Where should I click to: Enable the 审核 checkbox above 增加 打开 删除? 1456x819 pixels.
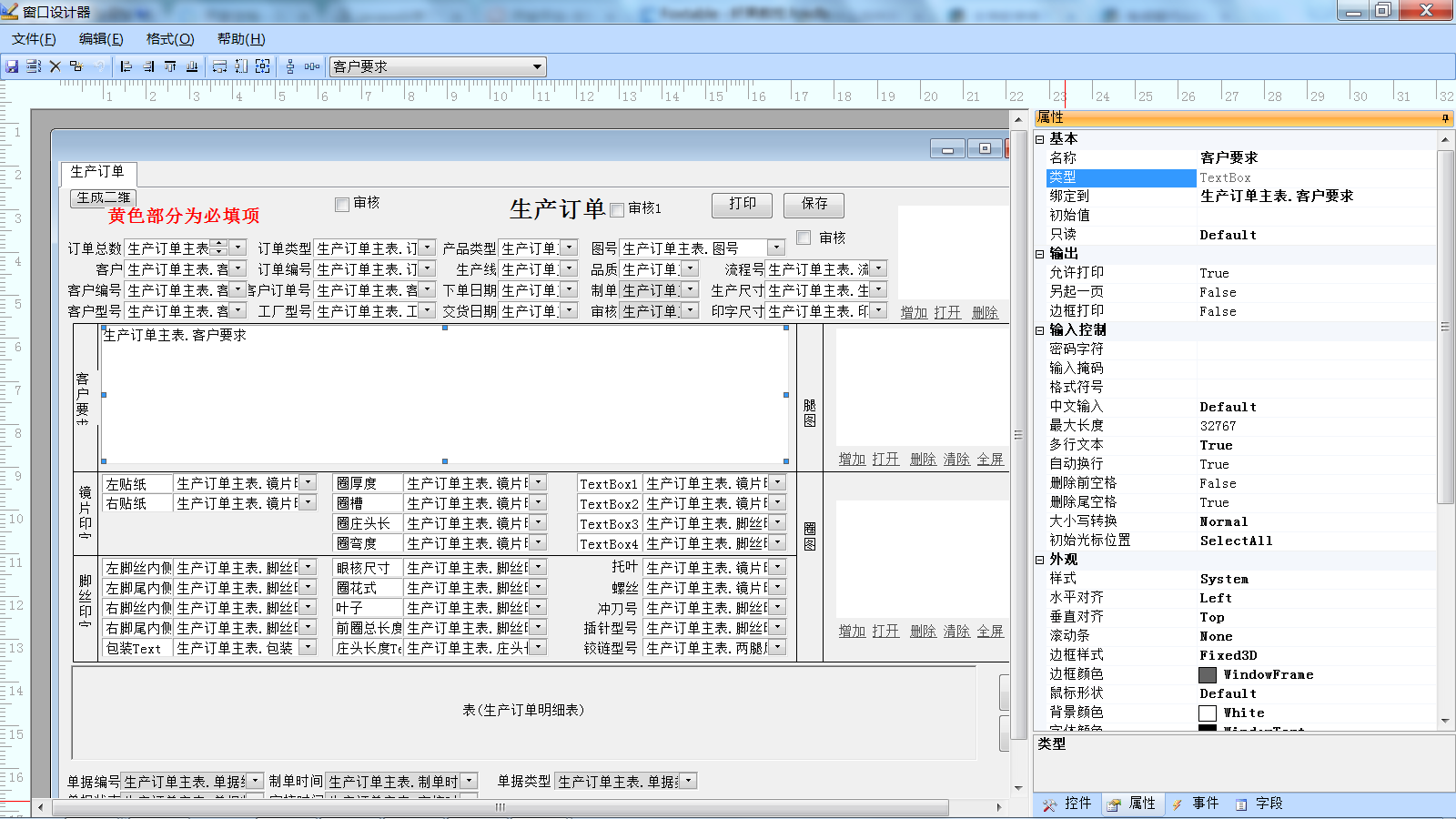(x=804, y=238)
